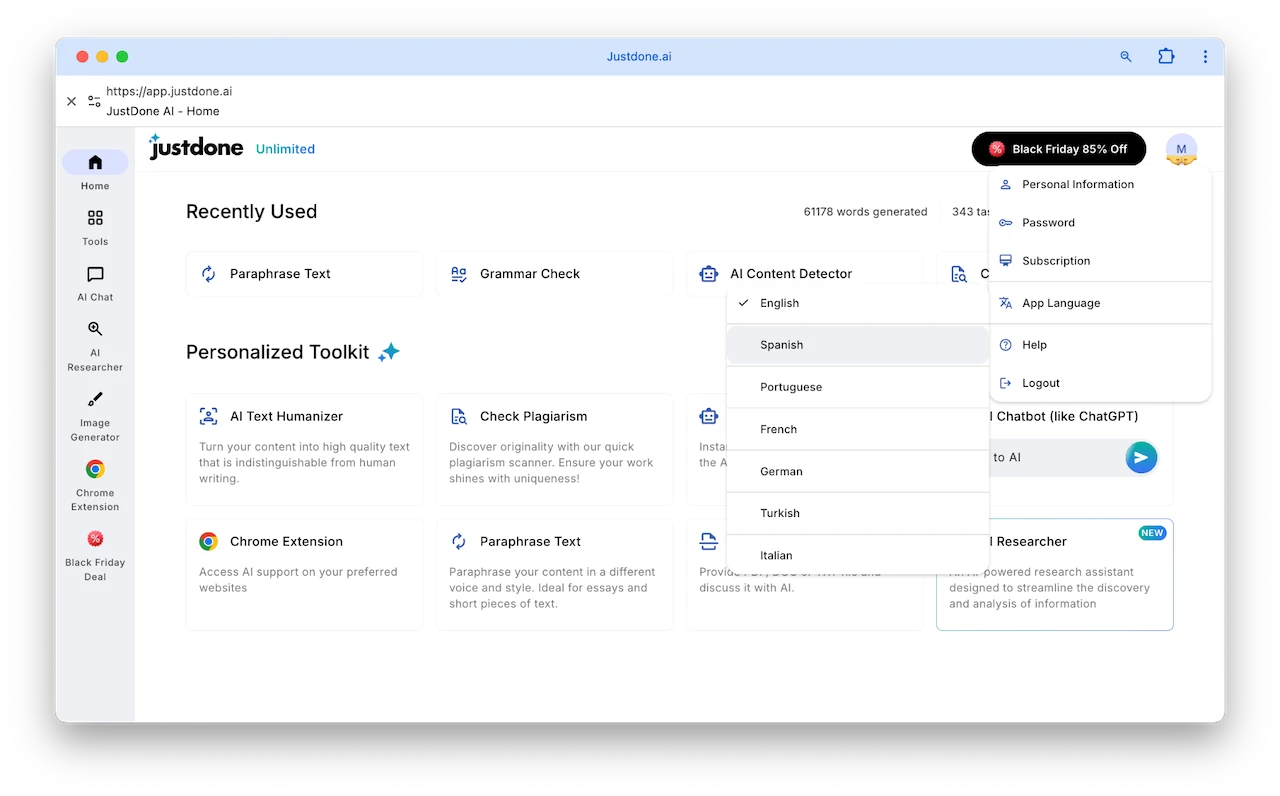The height and width of the screenshot is (796, 1280).
Task: Select Spanish language option
Action: (781, 345)
